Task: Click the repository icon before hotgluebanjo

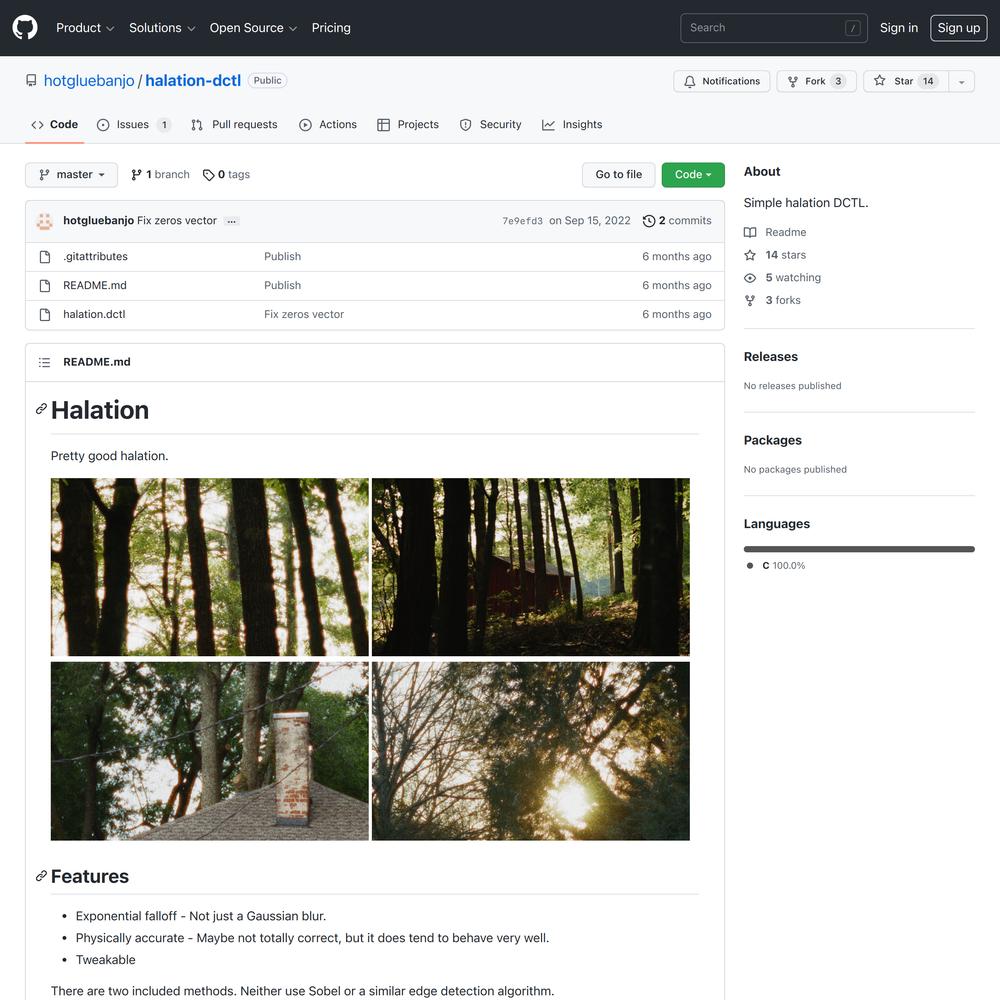Action: (31, 81)
